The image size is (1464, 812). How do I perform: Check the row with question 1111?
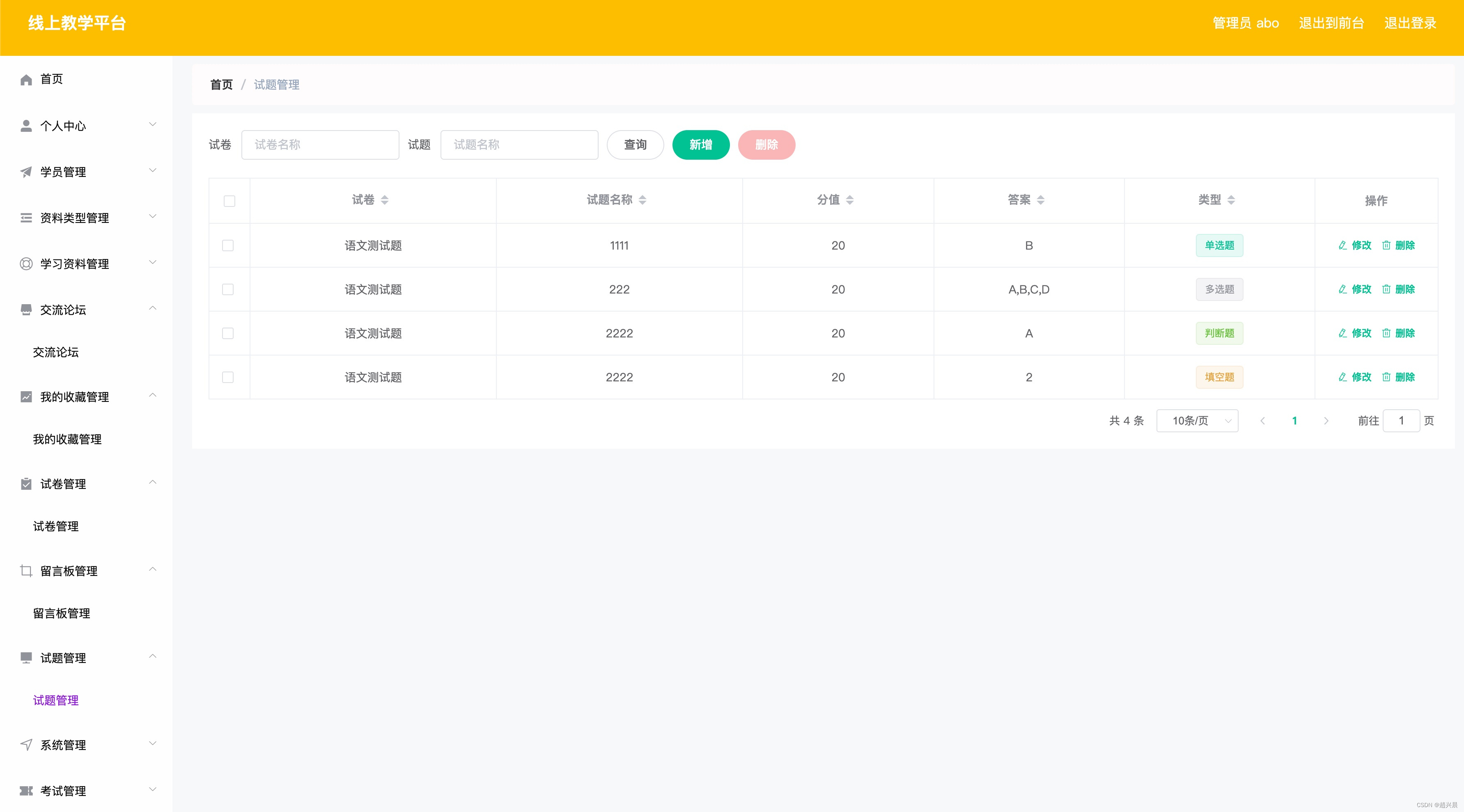click(x=228, y=245)
